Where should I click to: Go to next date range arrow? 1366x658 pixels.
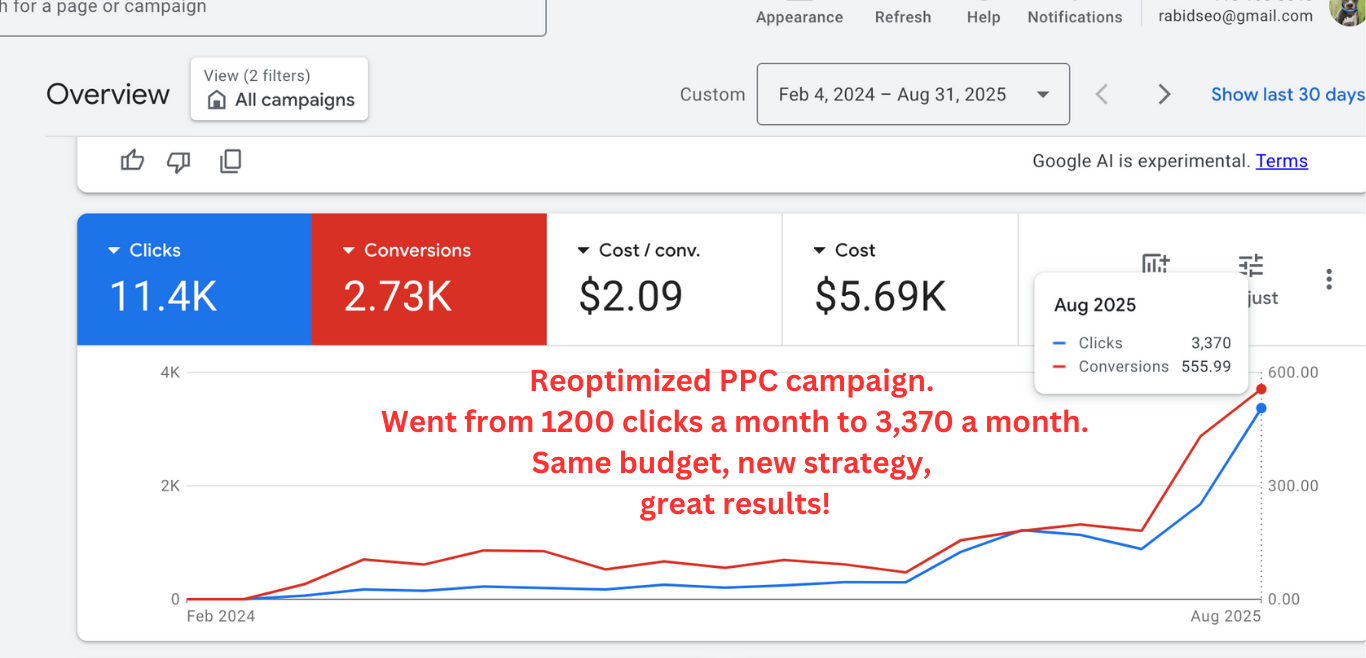tap(1164, 95)
